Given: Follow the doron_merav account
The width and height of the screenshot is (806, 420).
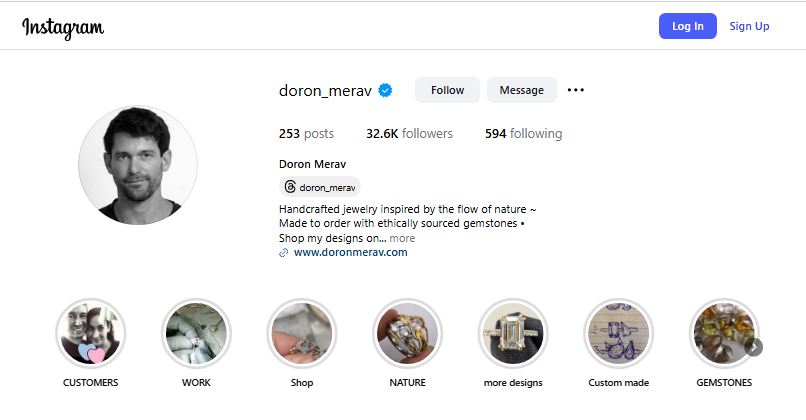Looking at the screenshot, I should coord(447,90).
